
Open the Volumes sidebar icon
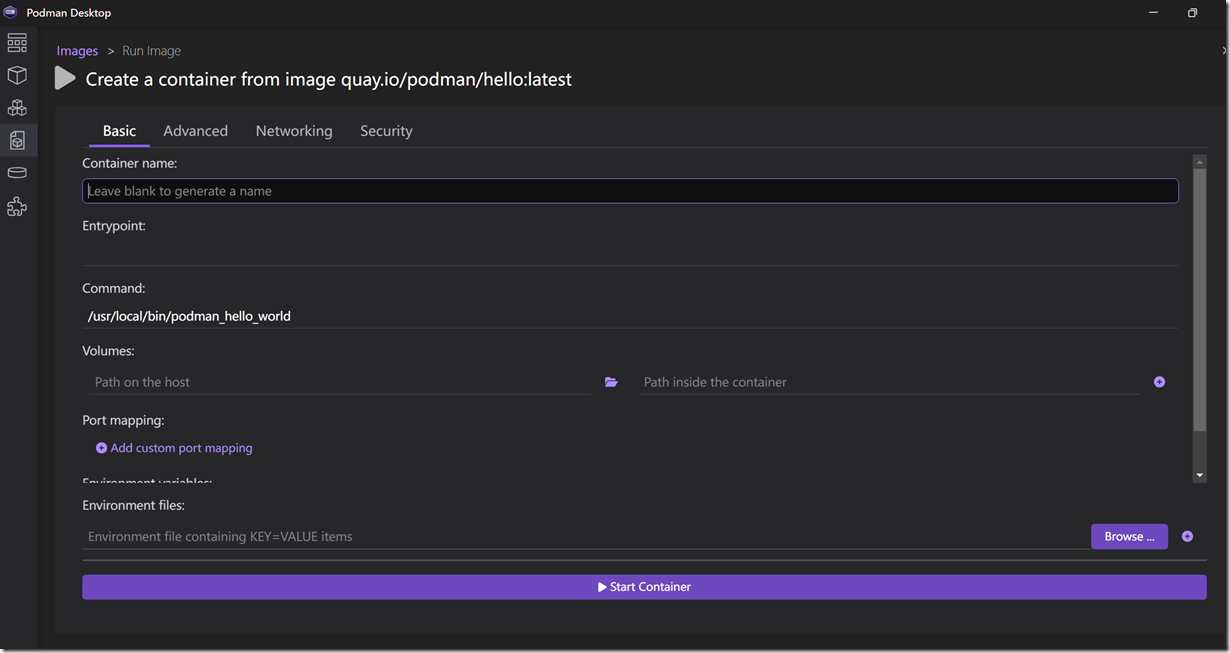click(x=17, y=173)
